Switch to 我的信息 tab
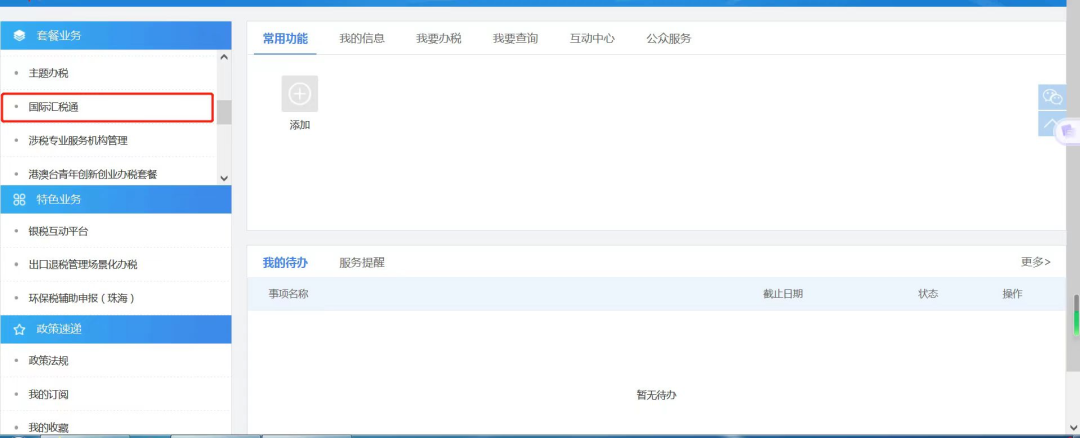Image resolution: width=1080 pixels, height=438 pixels. [362, 39]
